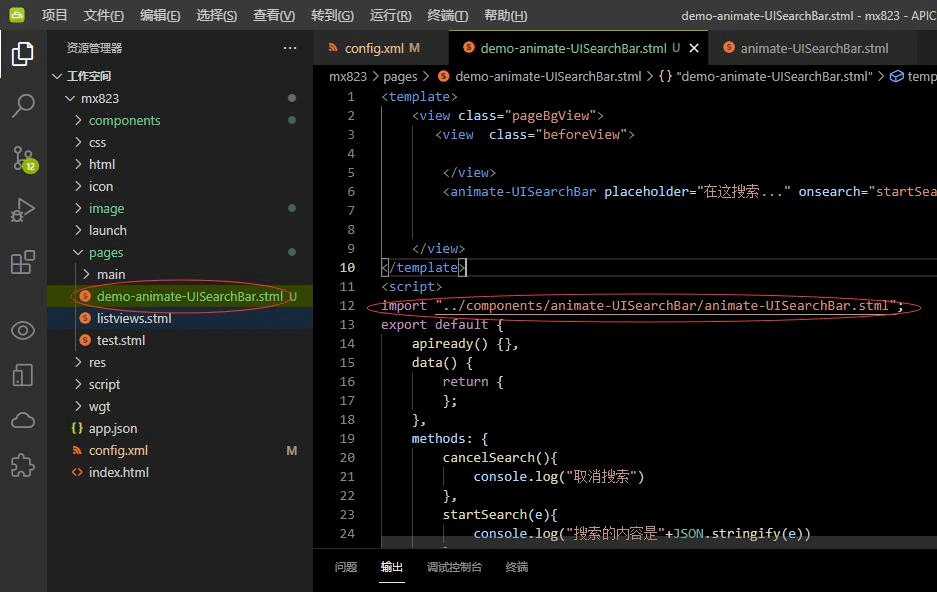Open the Explorer files icon in activity bar

pos(23,54)
